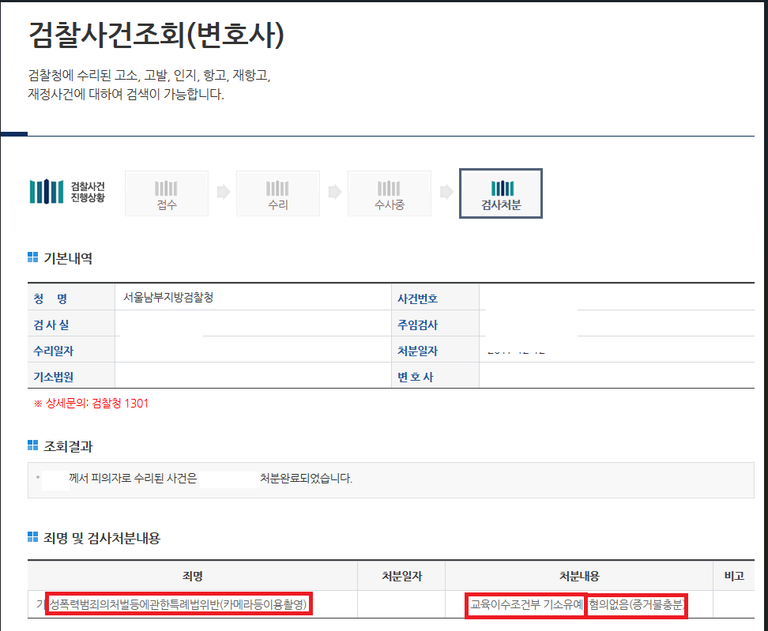The image size is (768, 631).
Task: Click the icon beside 죄명 및 검사처분내용
Action: click(33, 538)
